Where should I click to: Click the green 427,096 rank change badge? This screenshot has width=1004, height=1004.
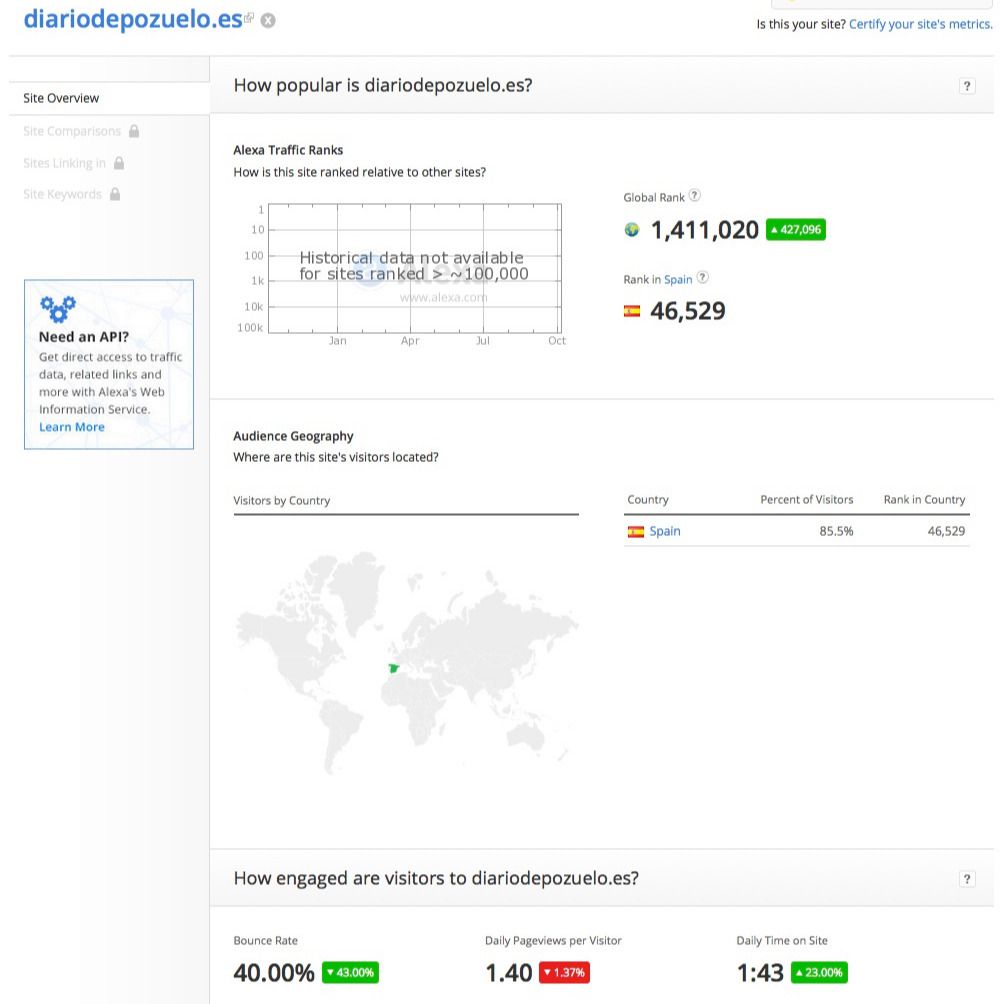tap(796, 229)
